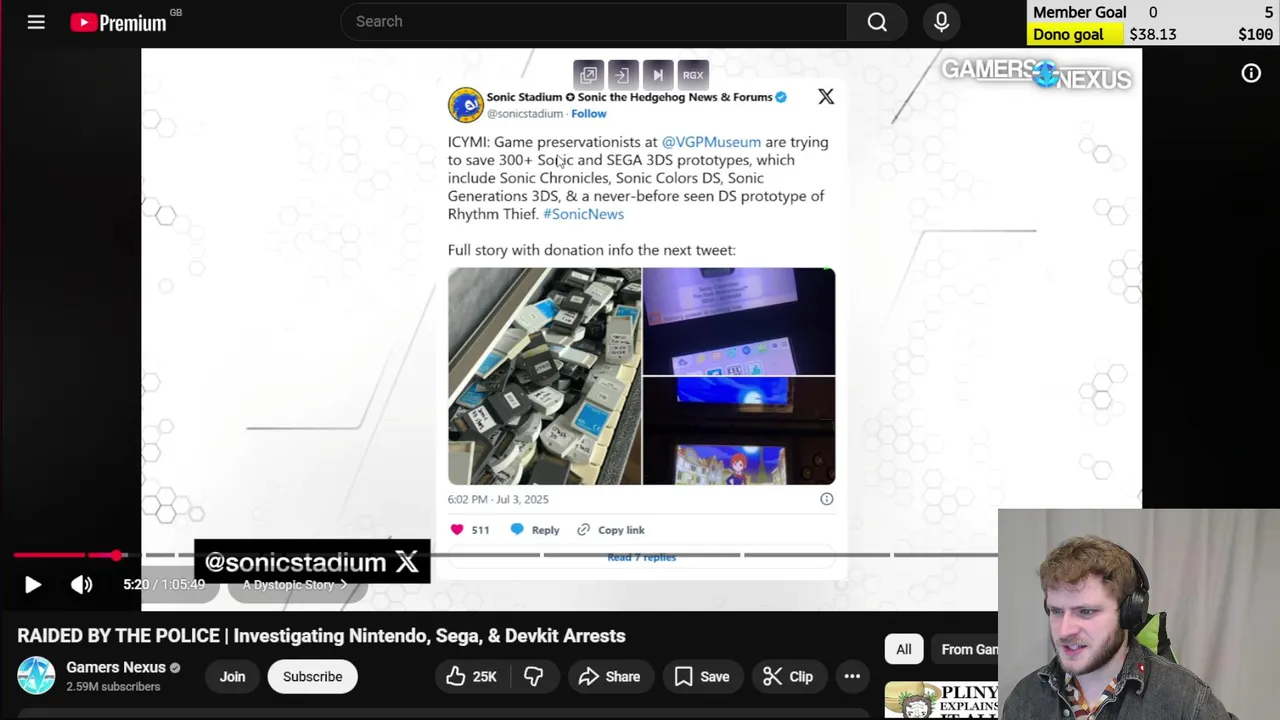Open Read 7 replies link

(642, 557)
